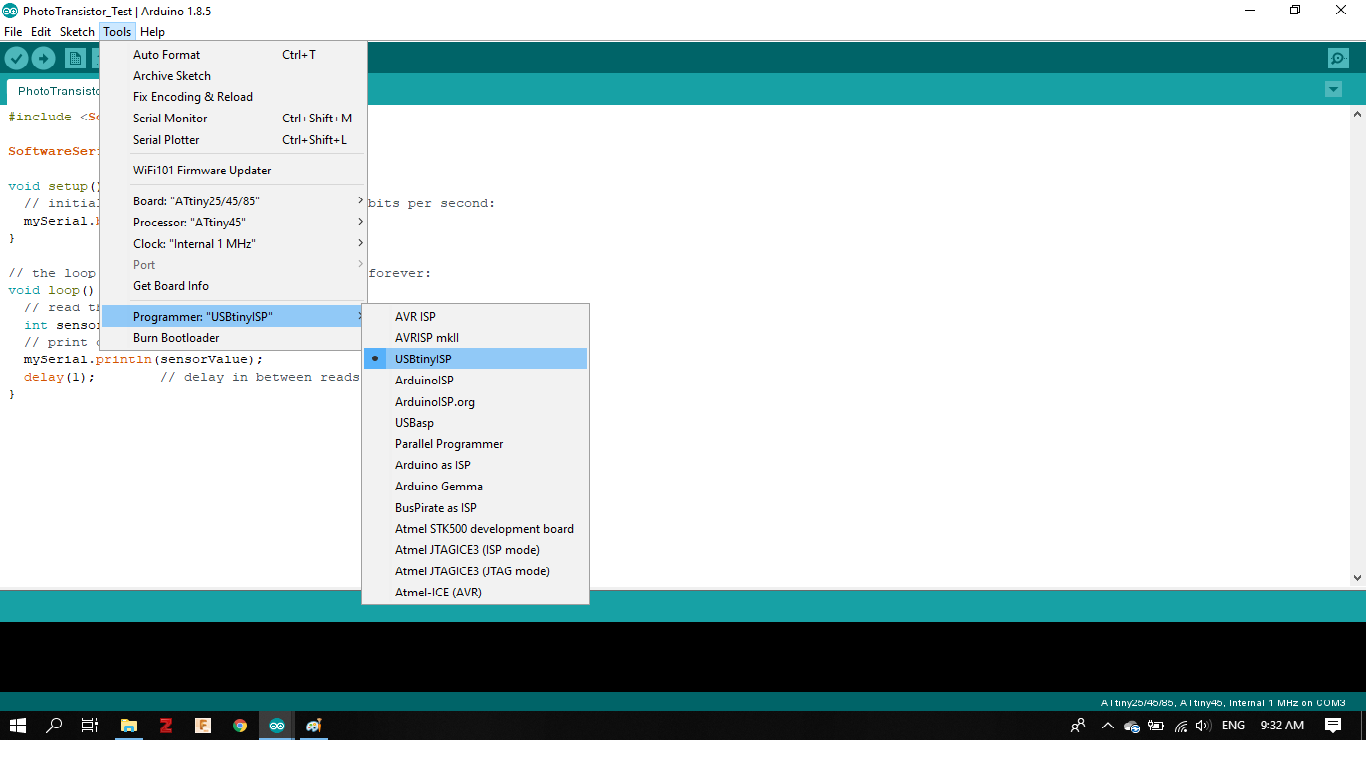Expand the Programmer "USBtinyISP" submenu
This screenshot has height=768, width=1366.
(234, 317)
